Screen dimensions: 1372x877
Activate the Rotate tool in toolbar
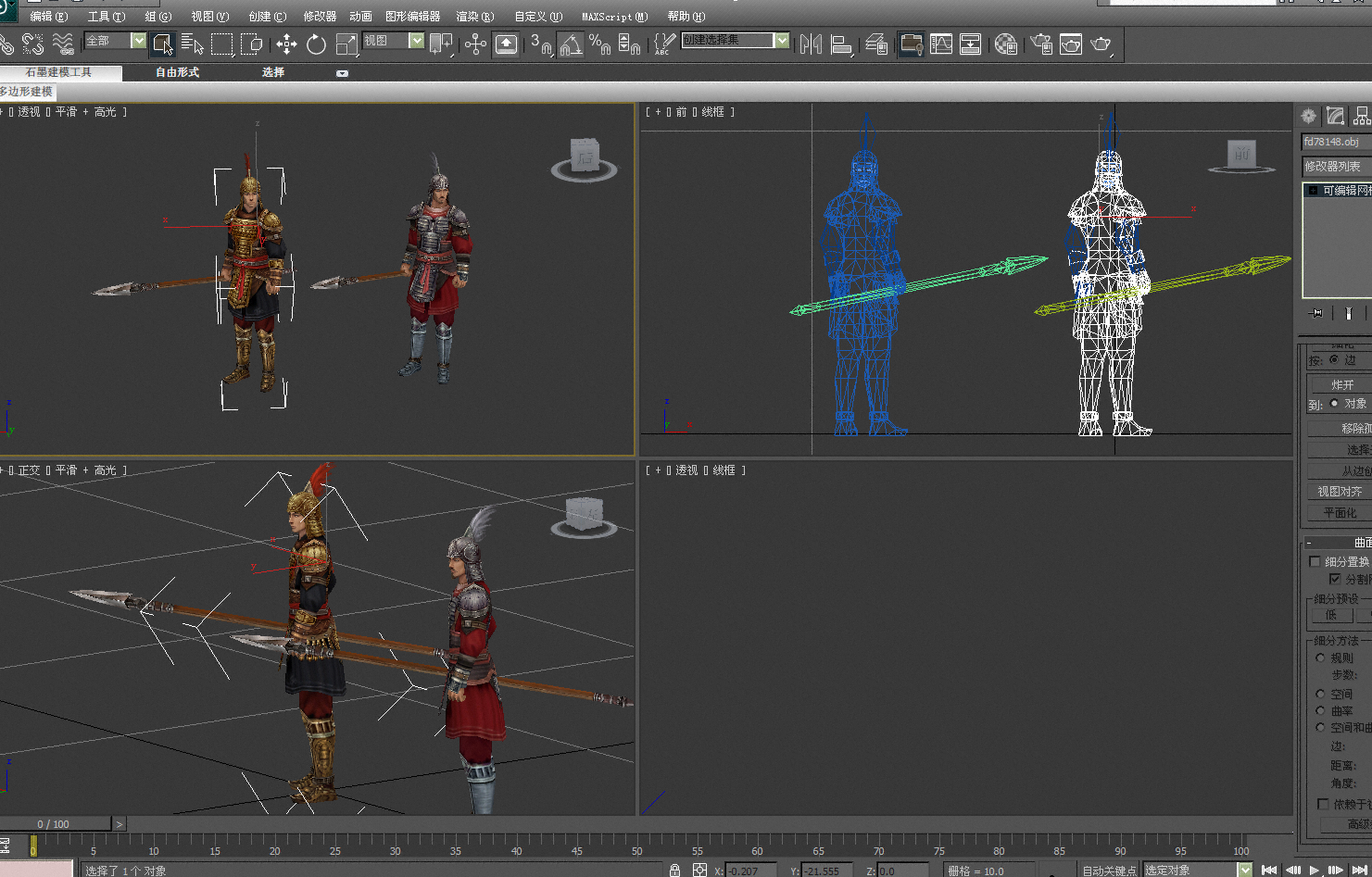[316, 44]
